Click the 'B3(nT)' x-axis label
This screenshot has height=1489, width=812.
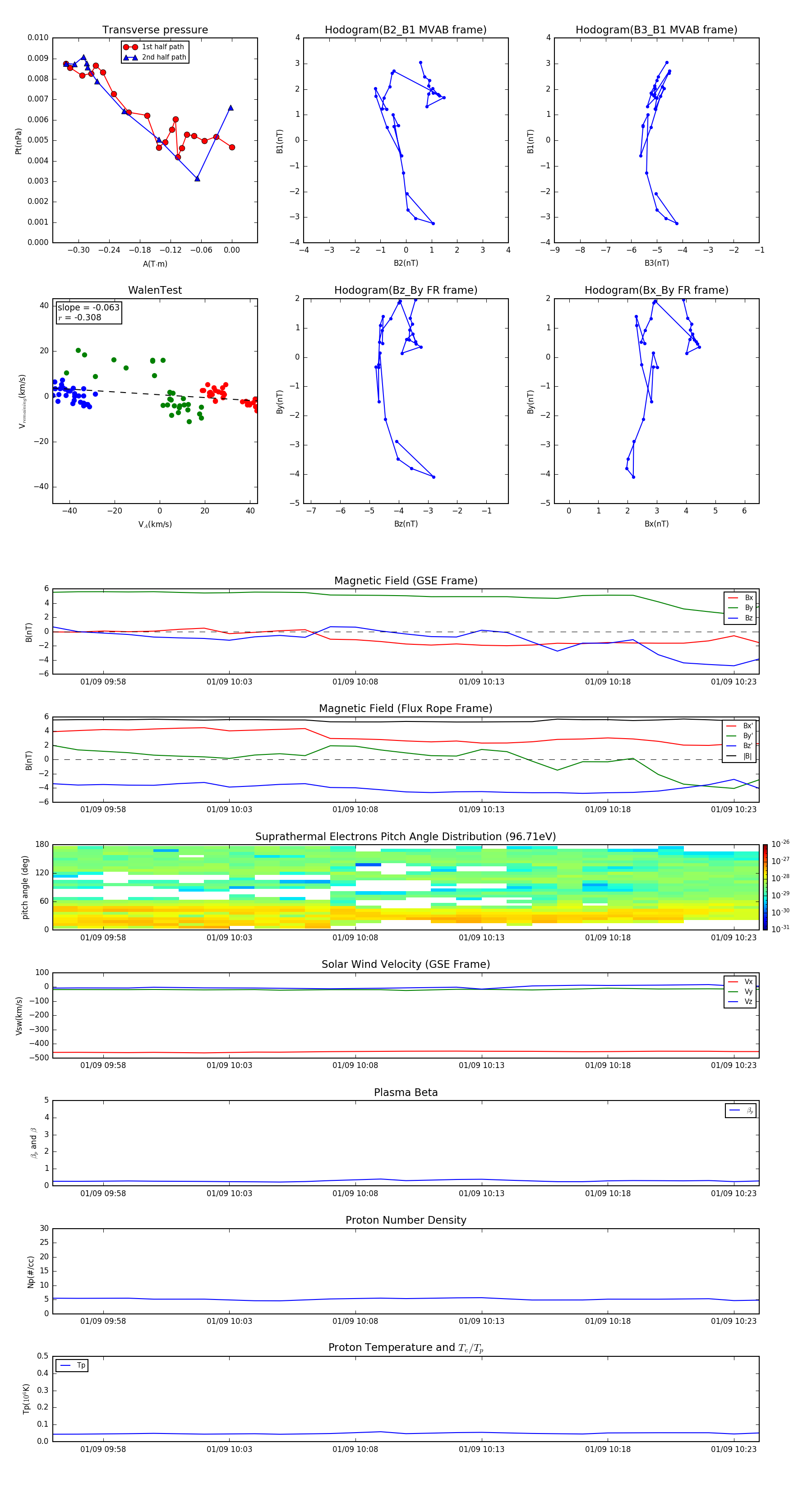[x=656, y=263]
